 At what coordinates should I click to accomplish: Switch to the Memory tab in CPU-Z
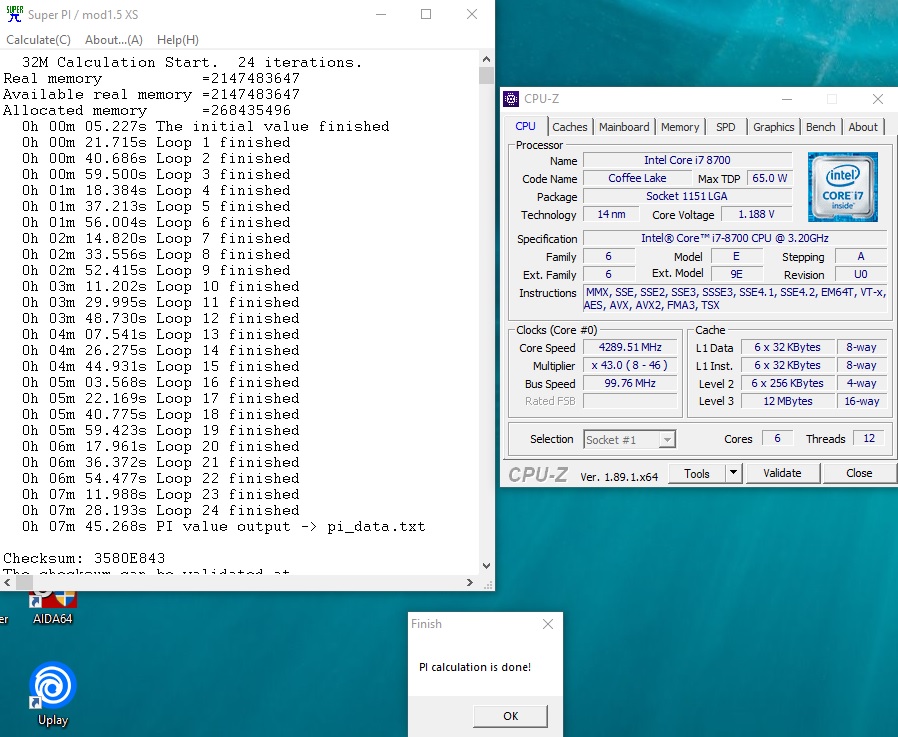pyautogui.click(x=680, y=127)
